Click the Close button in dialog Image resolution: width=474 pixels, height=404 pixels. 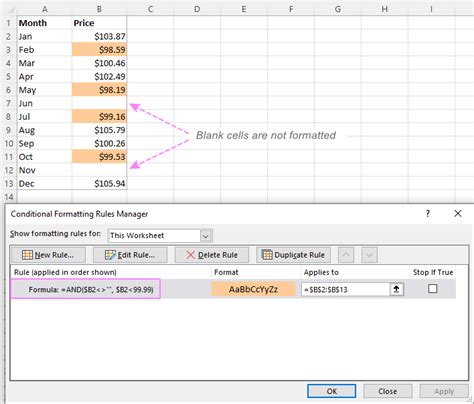pyautogui.click(x=388, y=391)
